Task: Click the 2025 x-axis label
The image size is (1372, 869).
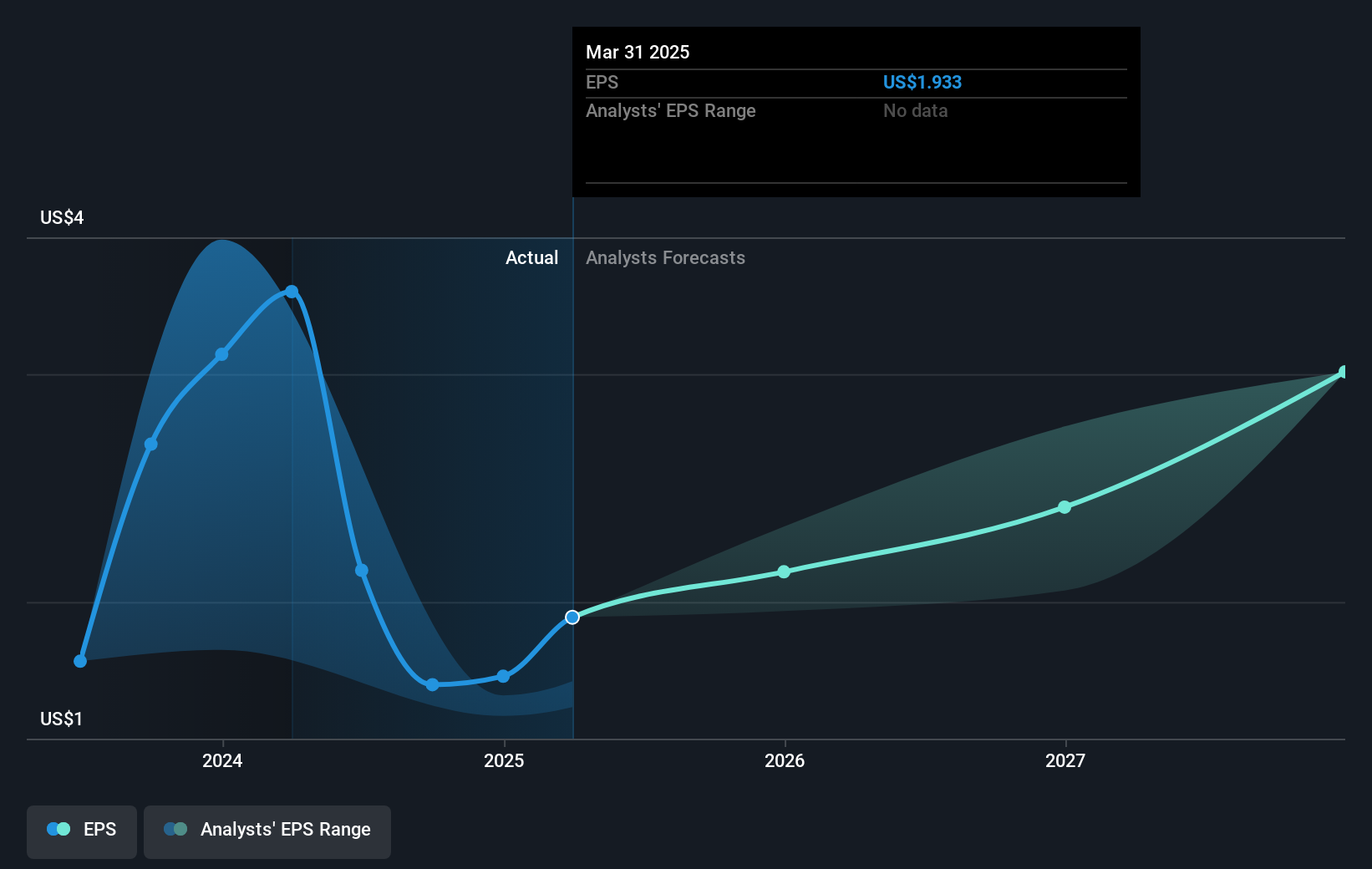Action: tap(504, 760)
